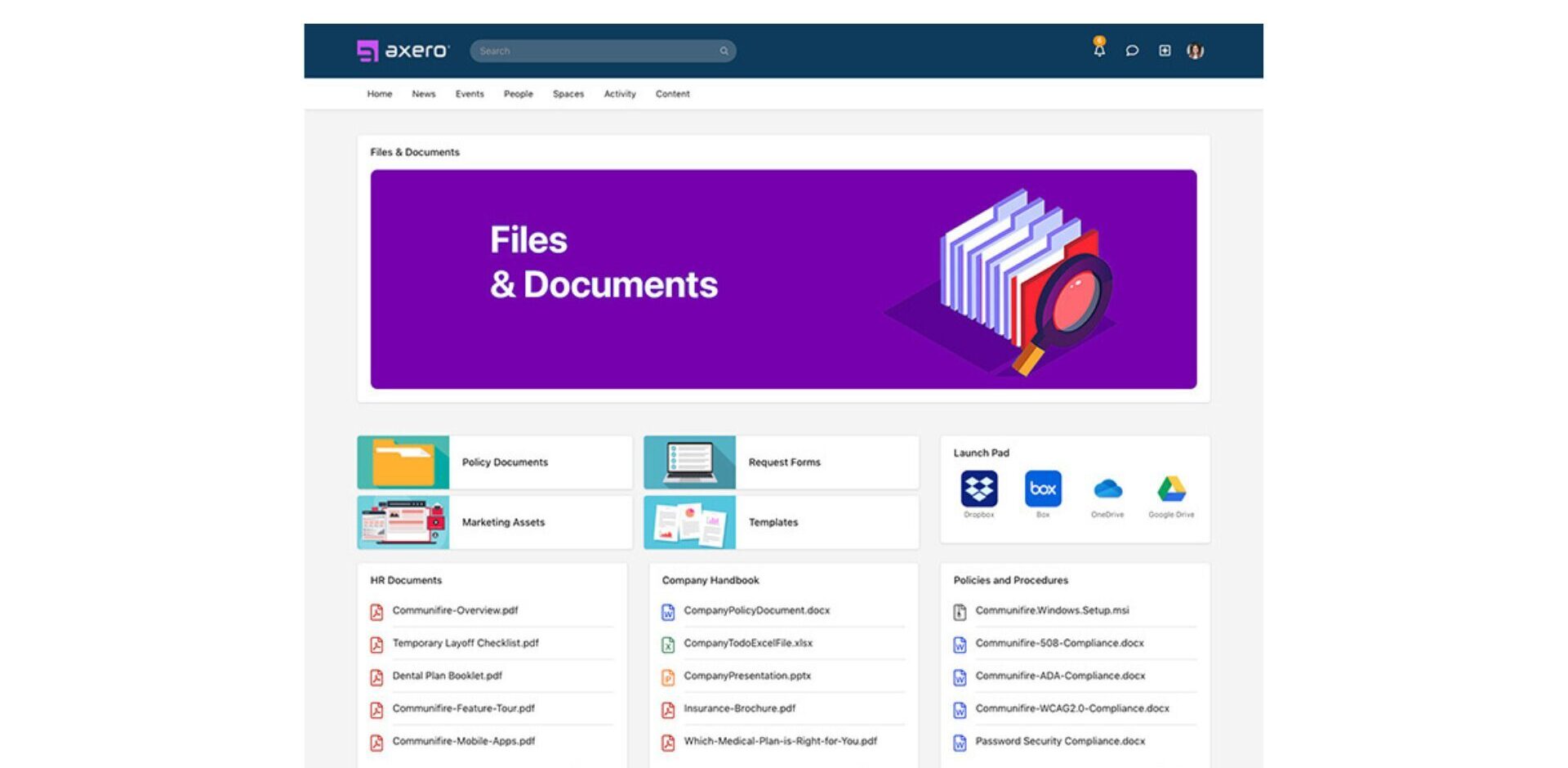Open OneDrive from the Launch Pad

coord(1107,489)
